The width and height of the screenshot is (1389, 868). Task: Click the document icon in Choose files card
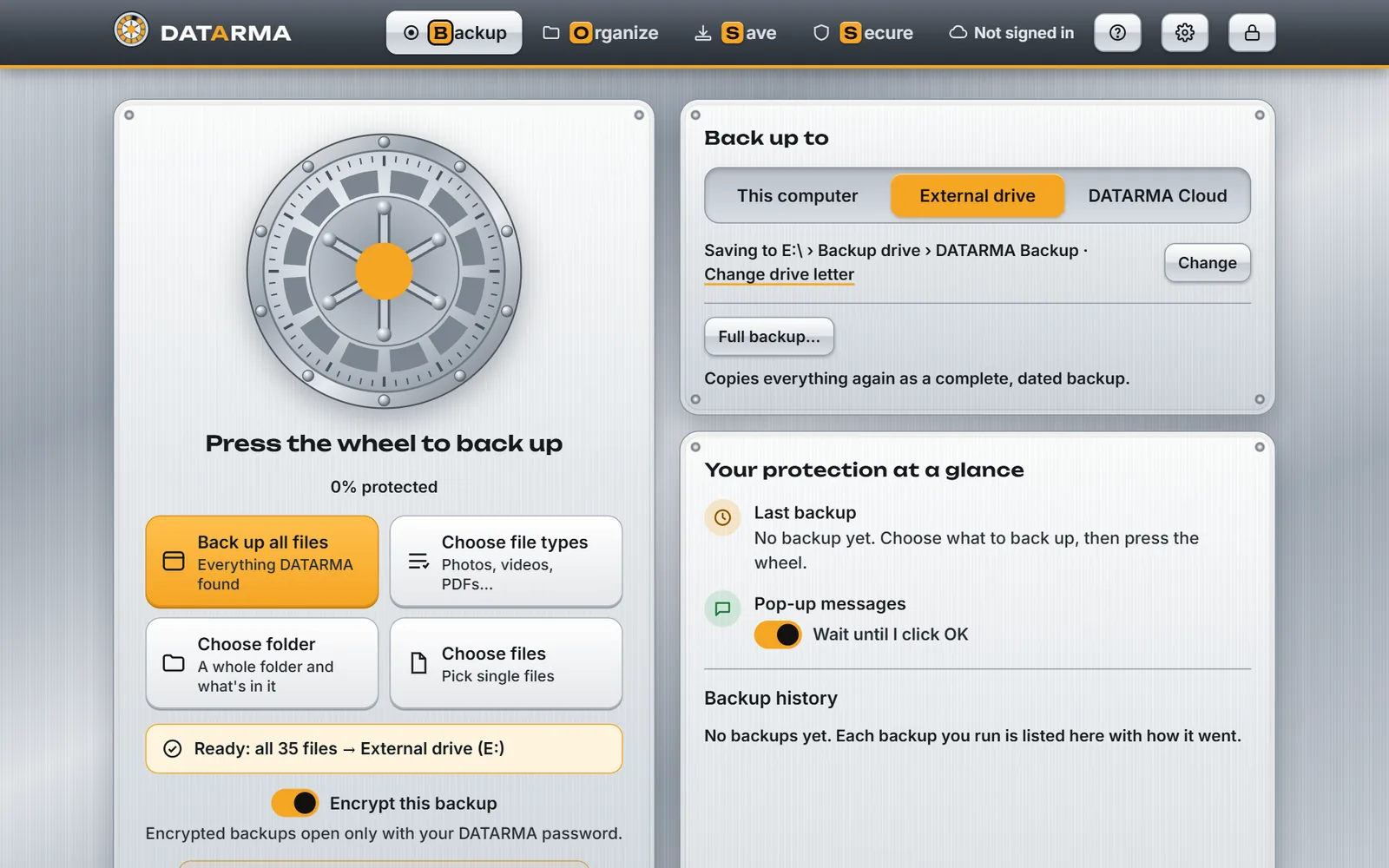418,664
